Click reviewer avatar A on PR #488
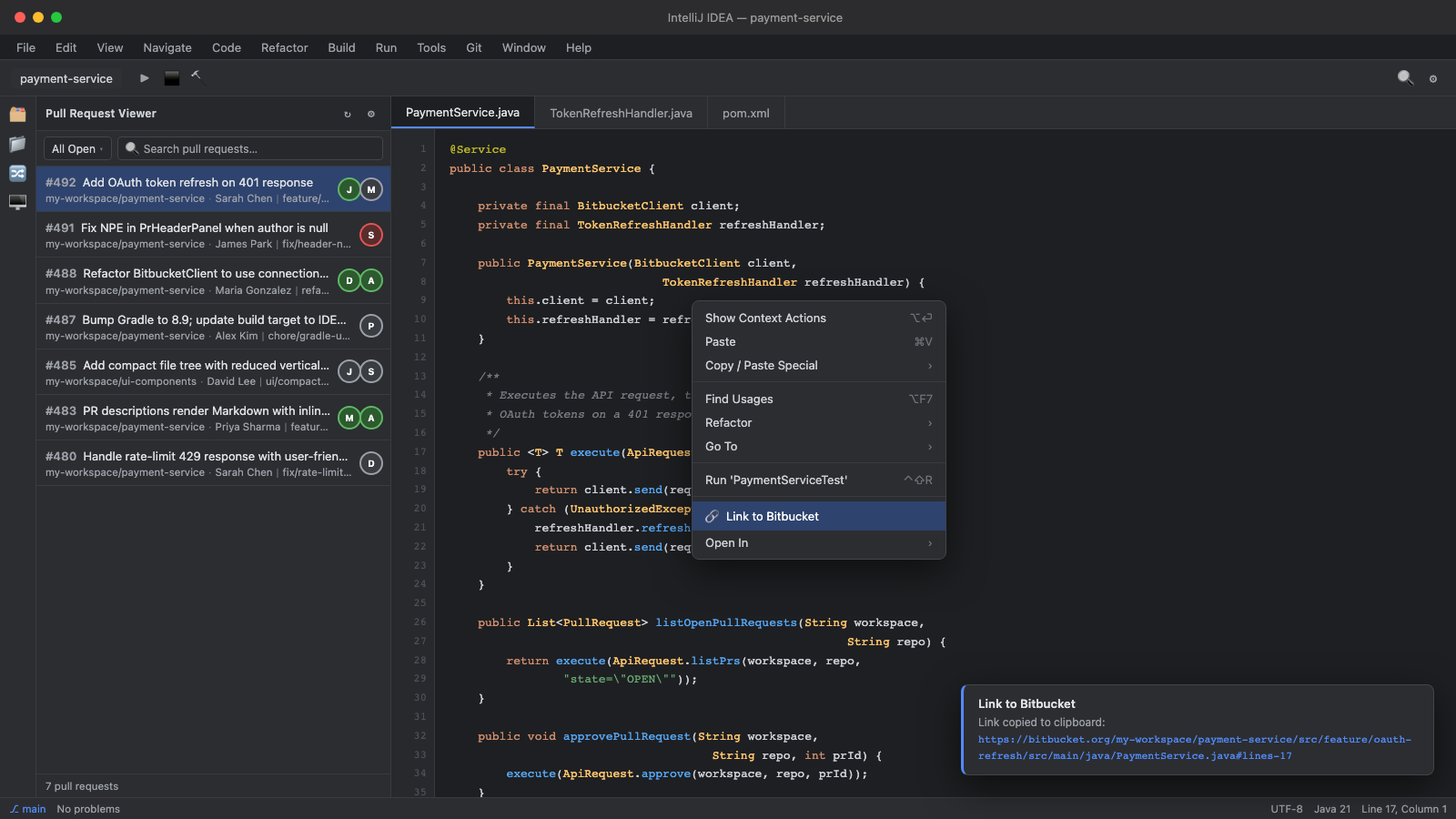This screenshot has height=819, width=1456. (x=371, y=280)
